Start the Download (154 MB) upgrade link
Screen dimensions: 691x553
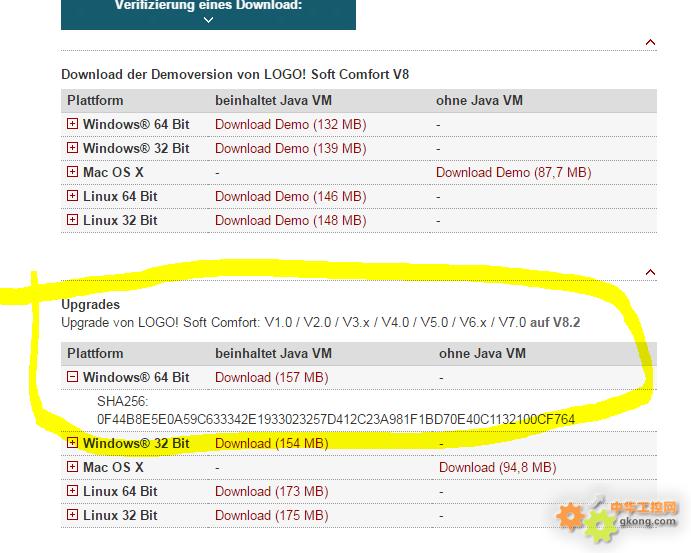click(x=271, y=444)
